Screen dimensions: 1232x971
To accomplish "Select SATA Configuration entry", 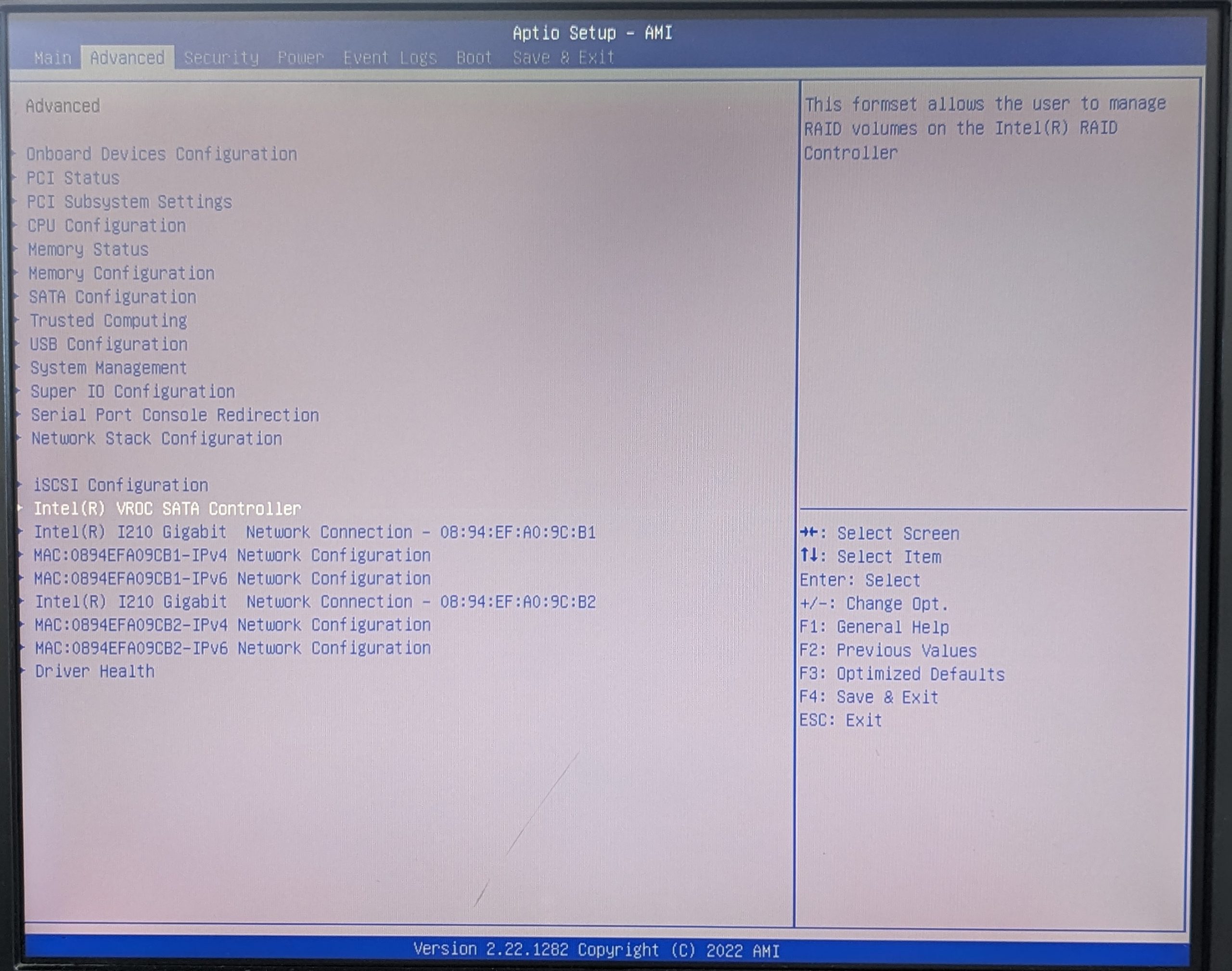I will click(113, 297).
